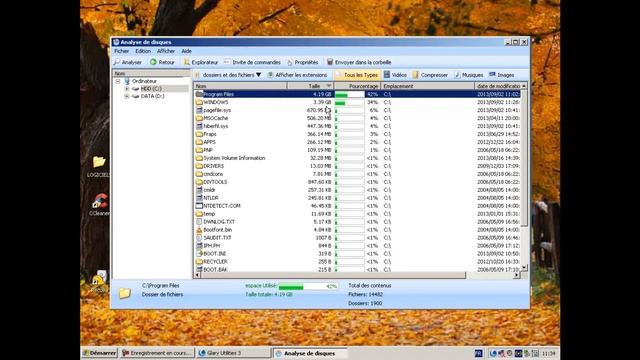
Task: Select the hiberfil.sys file icon
Action: click(199, 126)
